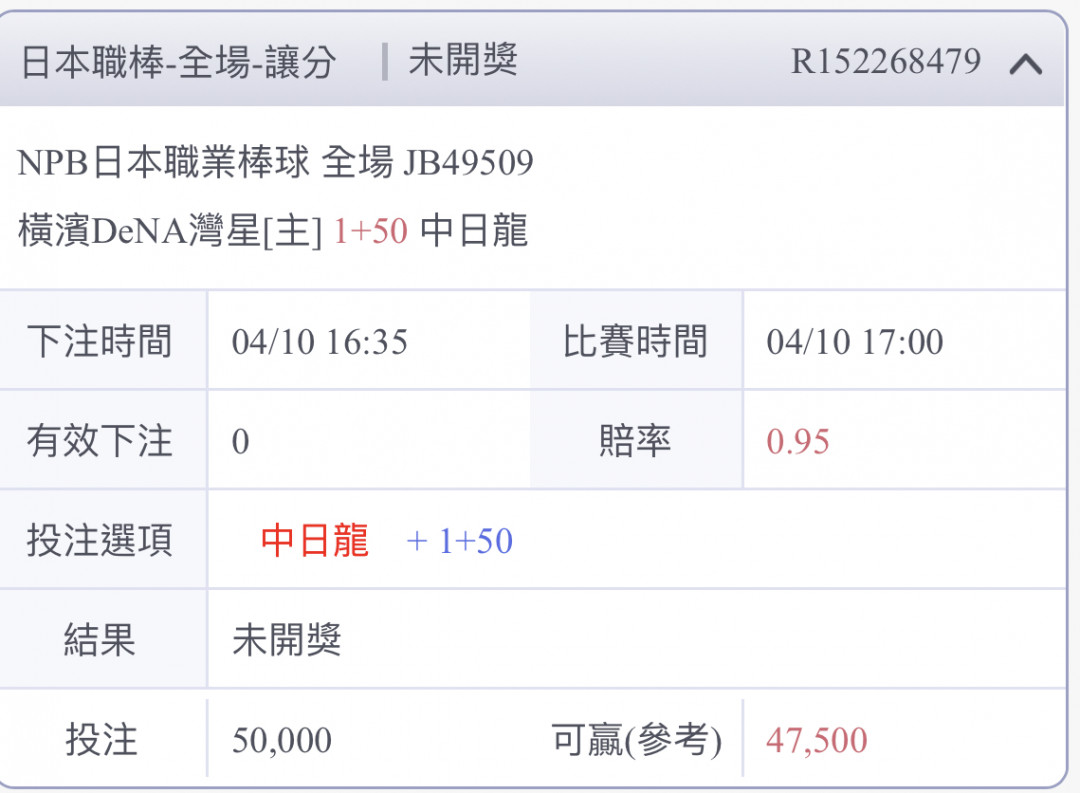Click the 可贏(參考) label
Screen dimensions: 1080x793
(x=636, y=740)
